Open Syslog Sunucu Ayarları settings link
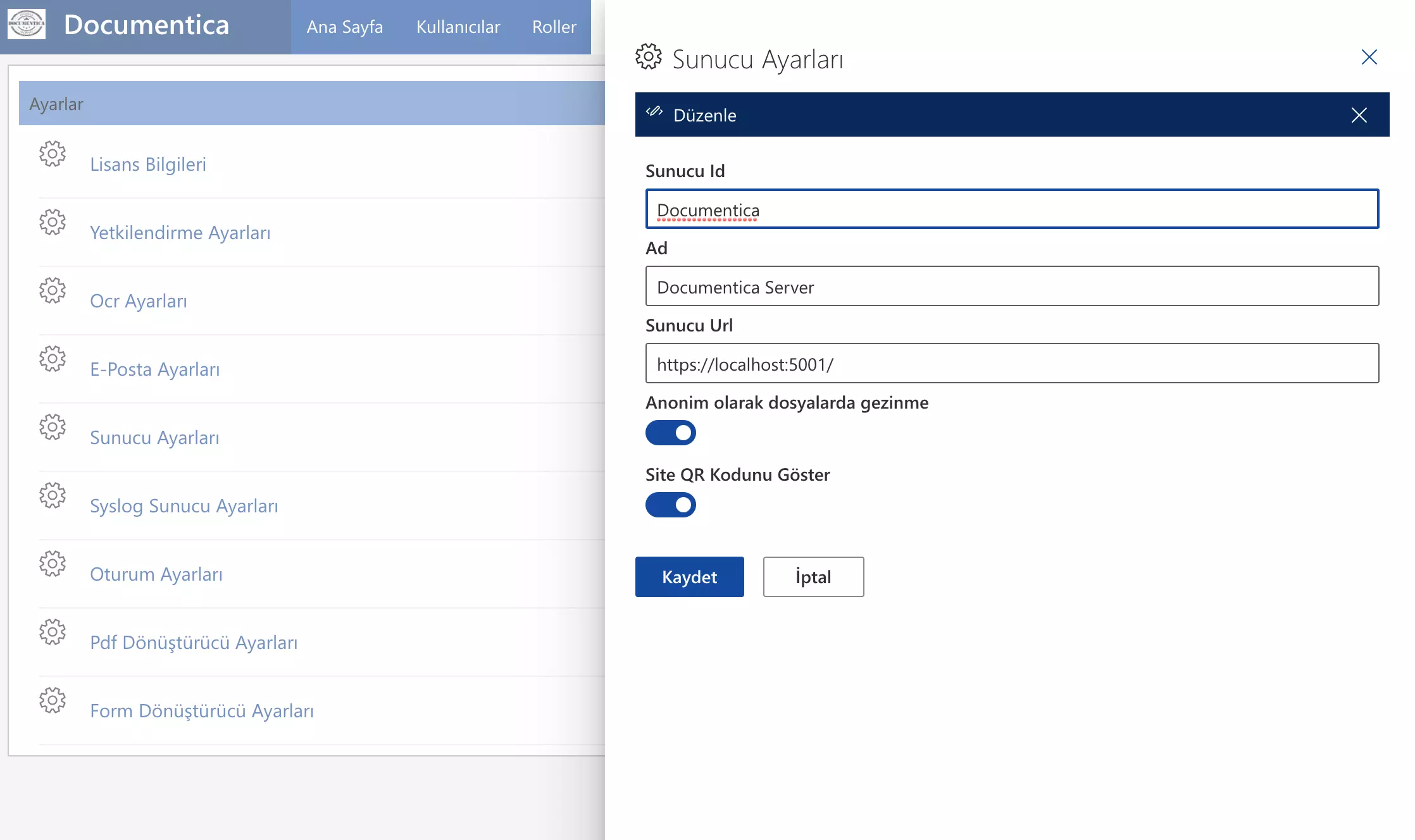Screen dimensions: 1415x840 pyautogui.click(x=184, y=506)
